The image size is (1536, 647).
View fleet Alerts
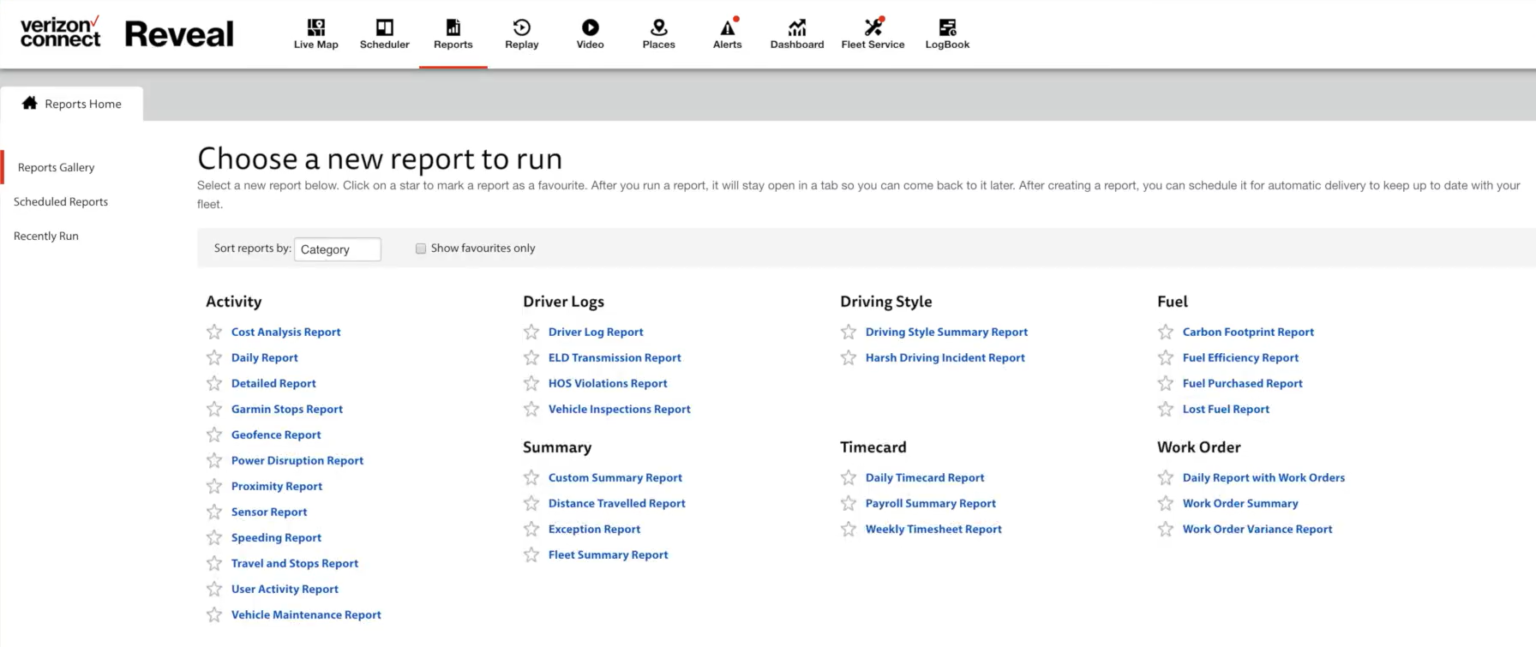(727, 31)
